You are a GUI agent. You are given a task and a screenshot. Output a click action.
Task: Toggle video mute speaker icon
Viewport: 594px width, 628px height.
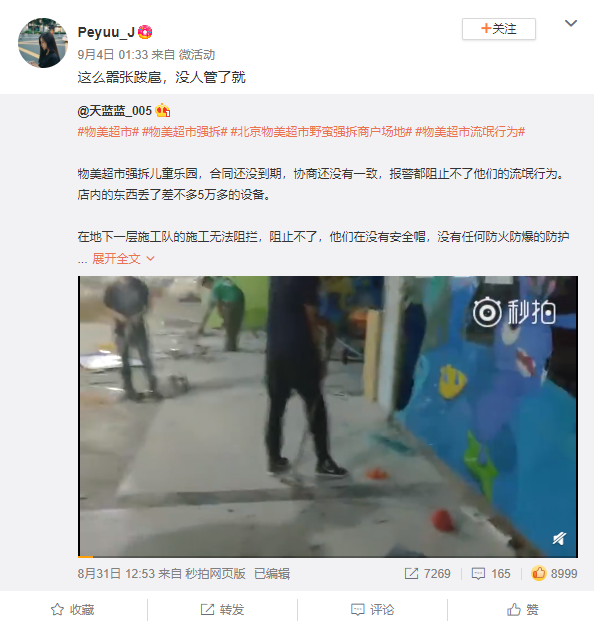point(559,538)
